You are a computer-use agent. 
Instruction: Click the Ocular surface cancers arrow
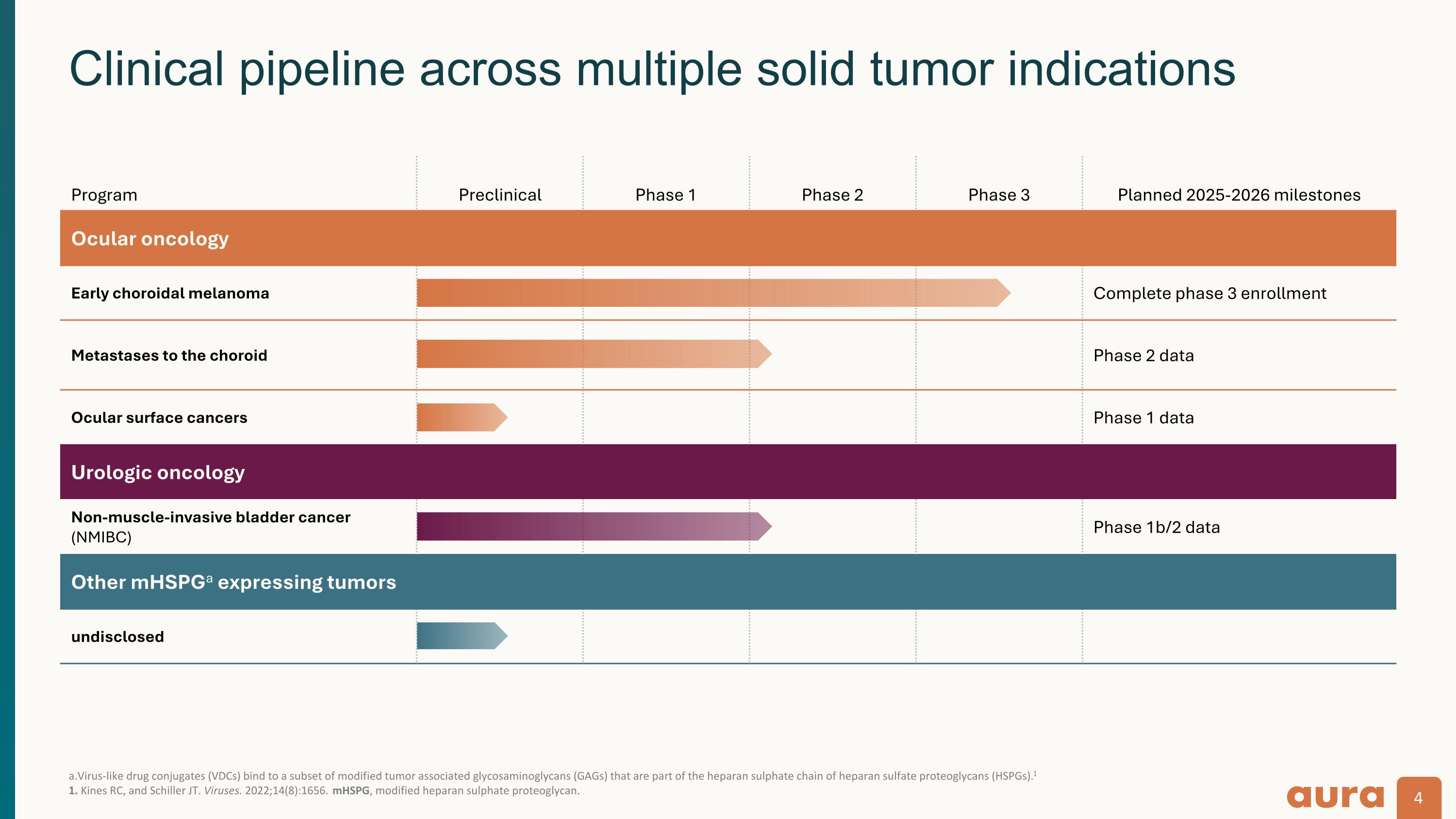pyautogui.click(x=461, y=417)
